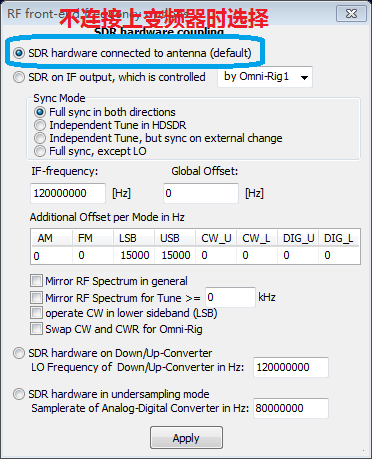
Task: Click the Global Offset input field
Action: pos(201,193)
